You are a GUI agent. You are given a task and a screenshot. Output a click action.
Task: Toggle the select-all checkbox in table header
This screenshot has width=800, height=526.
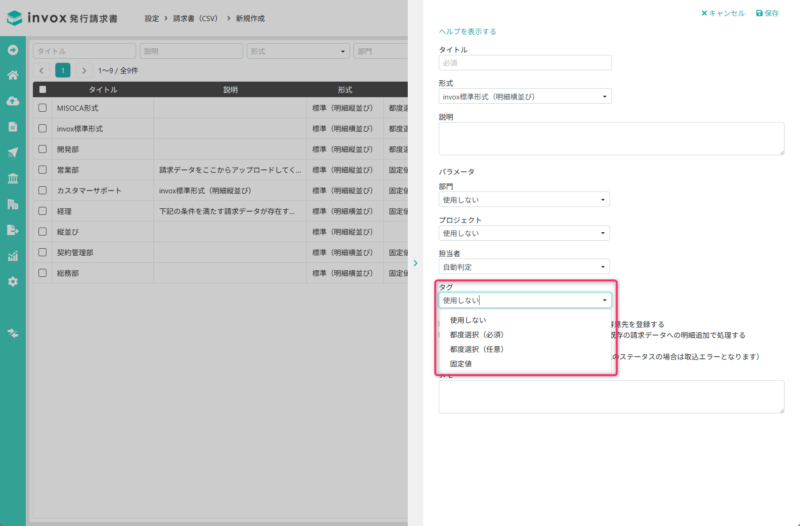point(43,89)
